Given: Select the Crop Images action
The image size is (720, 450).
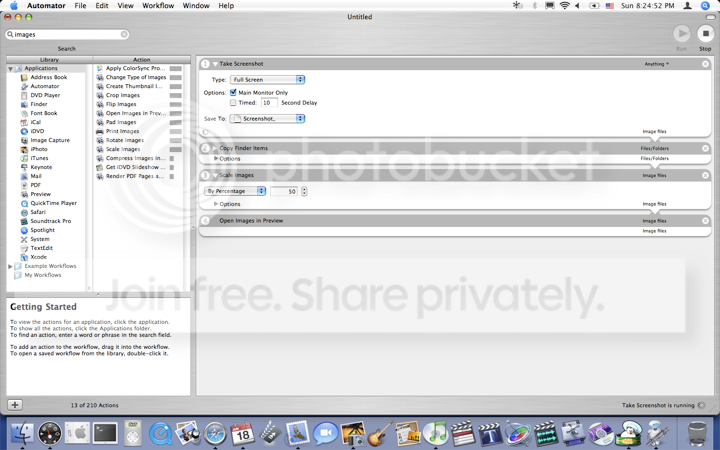Looking at the screenshot, I should click(123, 95).
